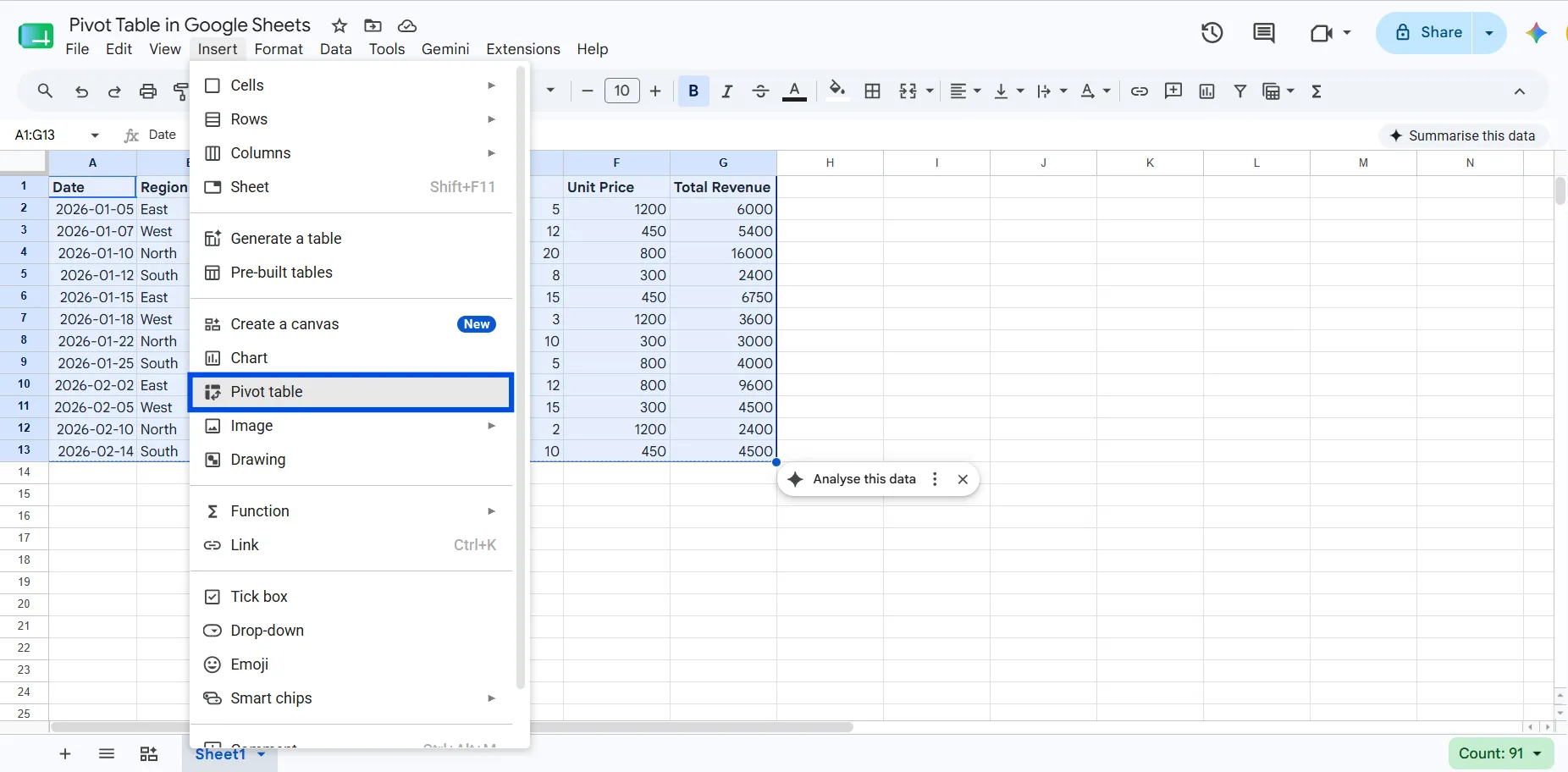
Task: Choose Drop-down from Insert menu
Action: pos(351,631)
